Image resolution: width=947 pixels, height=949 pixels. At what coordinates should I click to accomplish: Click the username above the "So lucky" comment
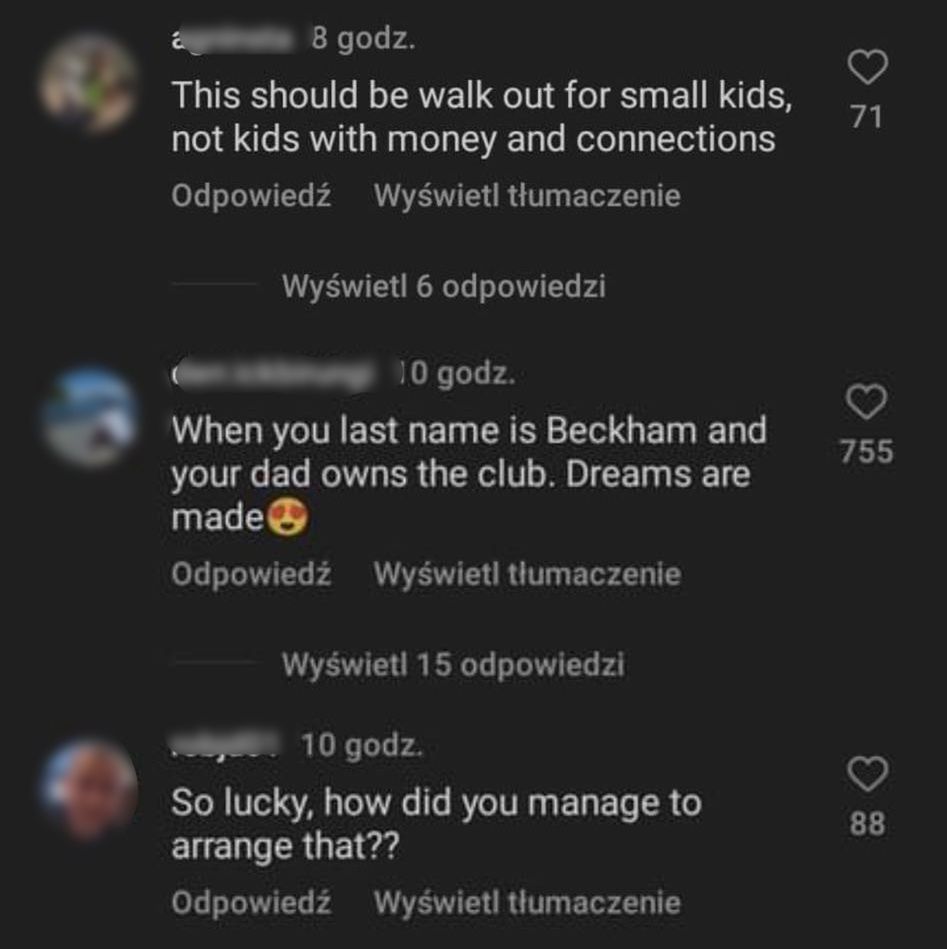[231, 745]
